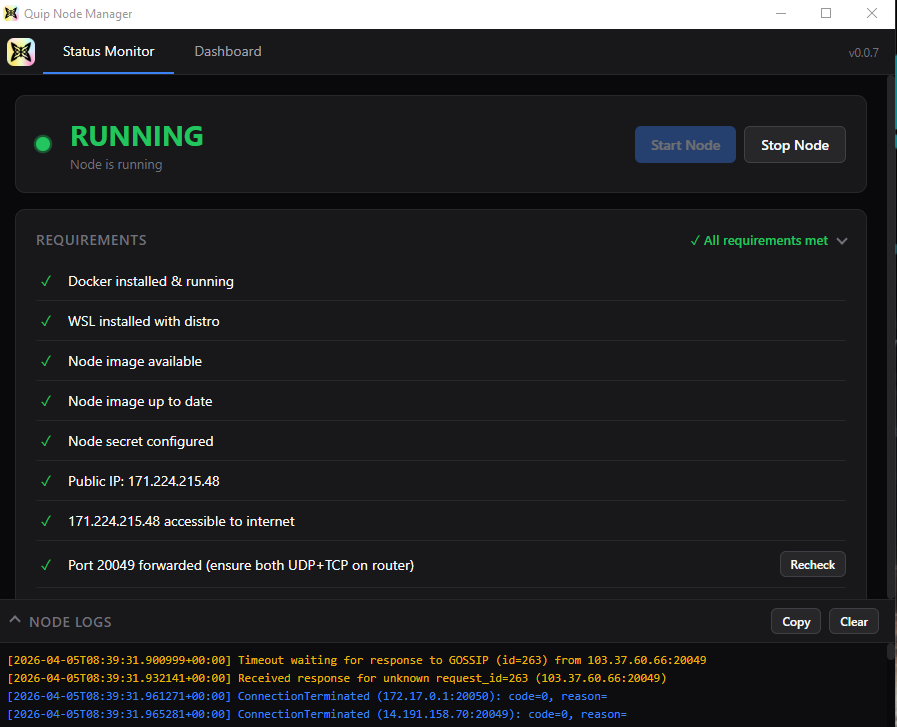Click the checkmark beside Public IP row
This screenshot has height=727, width=897.
click(x=46, y=481)
